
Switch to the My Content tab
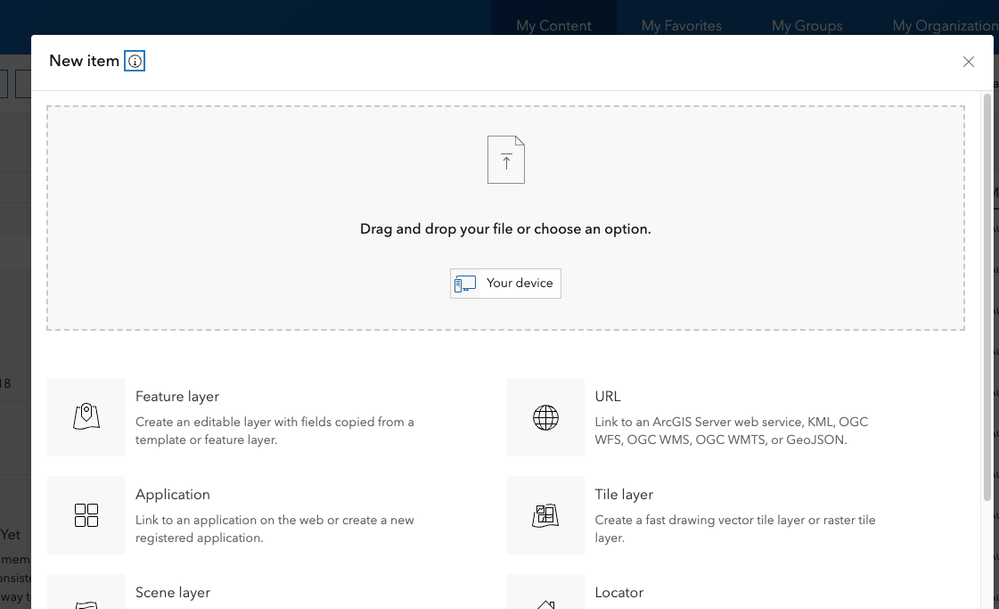click(554, 26)
